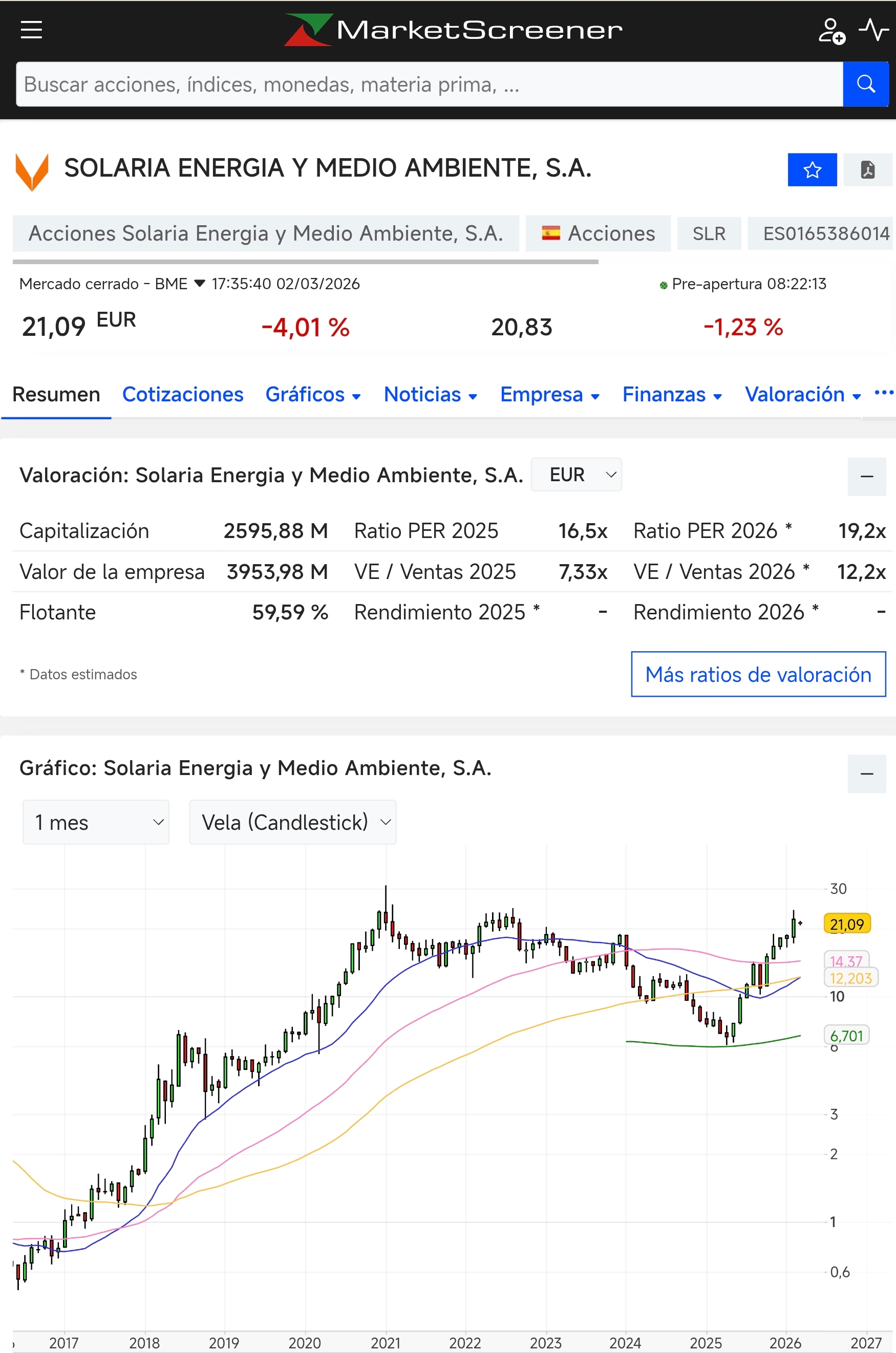Select the Acciones Spain tag

[x=599, y=233]
